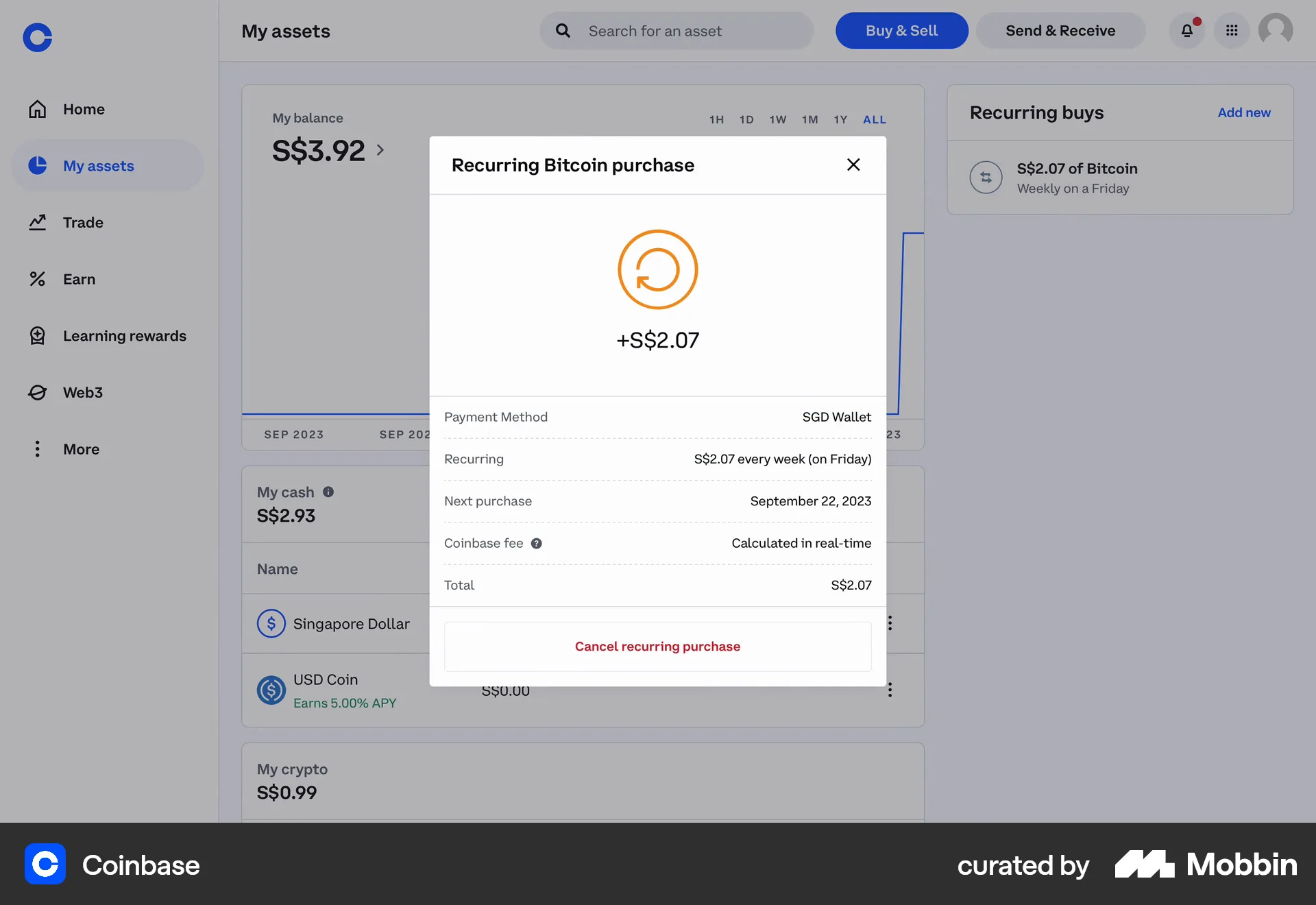
Task: Select the Home sidebar icon
Action: point(38,108)
